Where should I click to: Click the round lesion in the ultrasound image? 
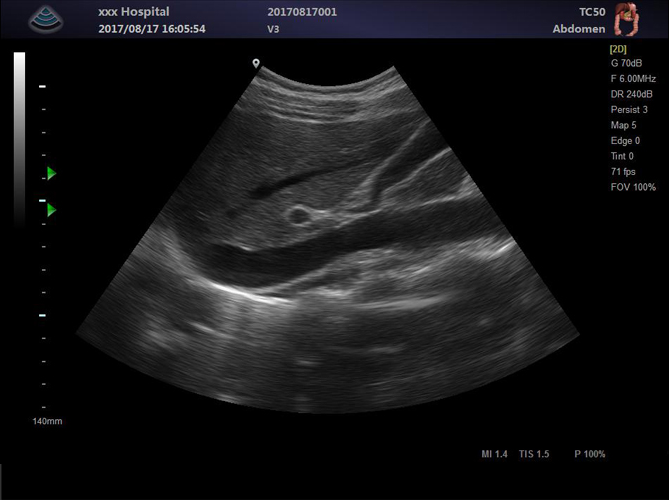[x=298, y=215]
